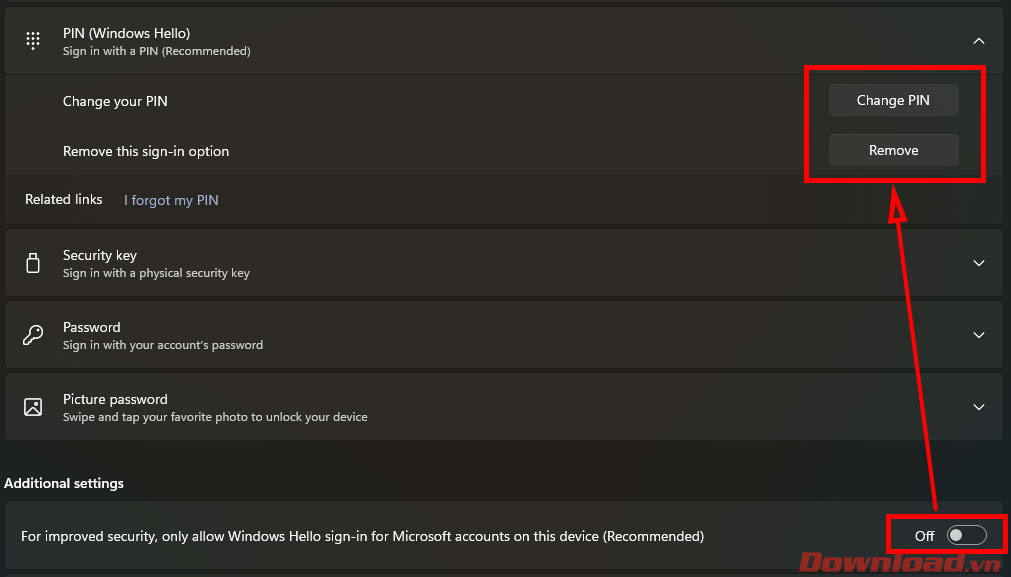Click the Off label beside the toggle

coord(924,536)
